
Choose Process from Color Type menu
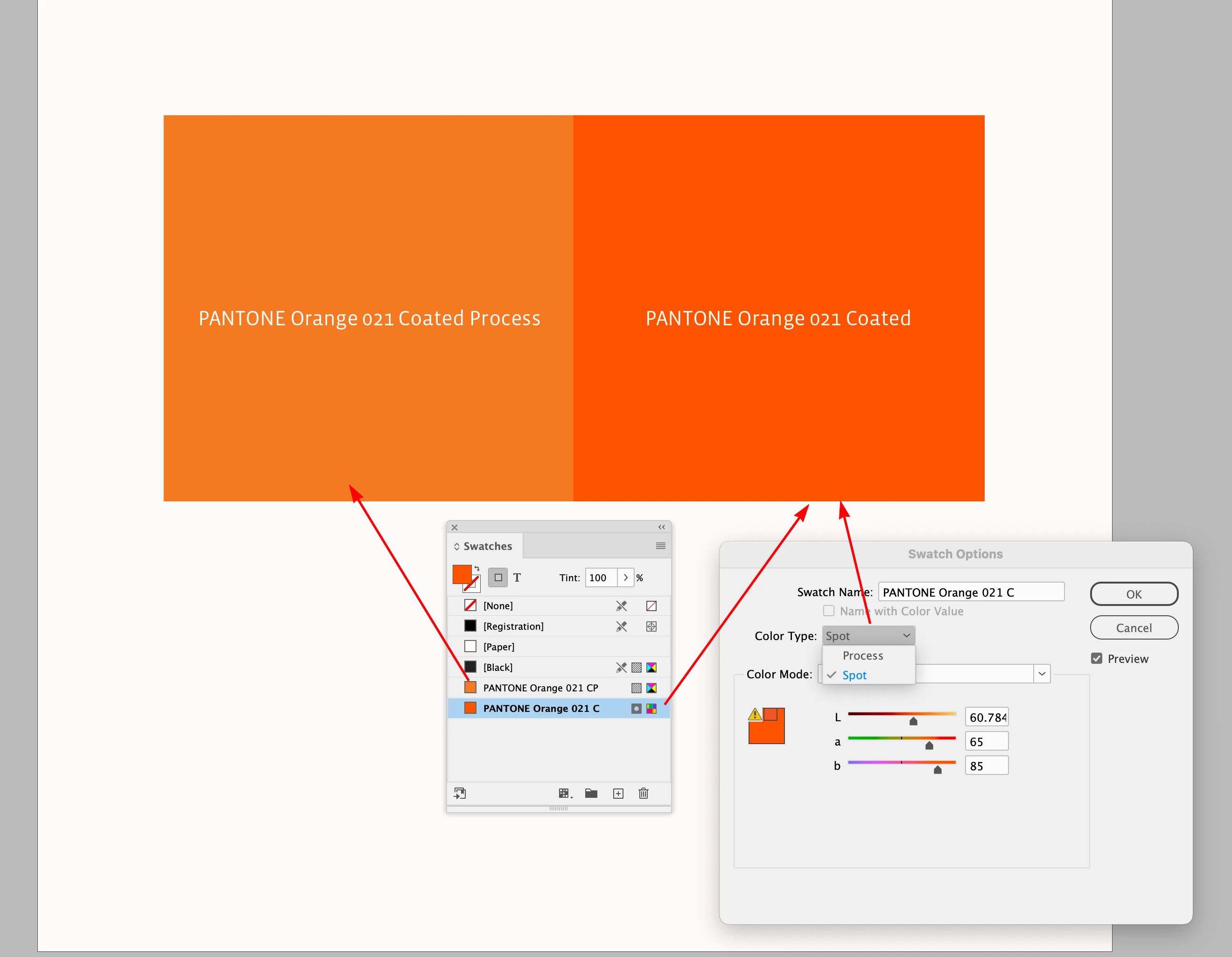(x=869, y=656)
